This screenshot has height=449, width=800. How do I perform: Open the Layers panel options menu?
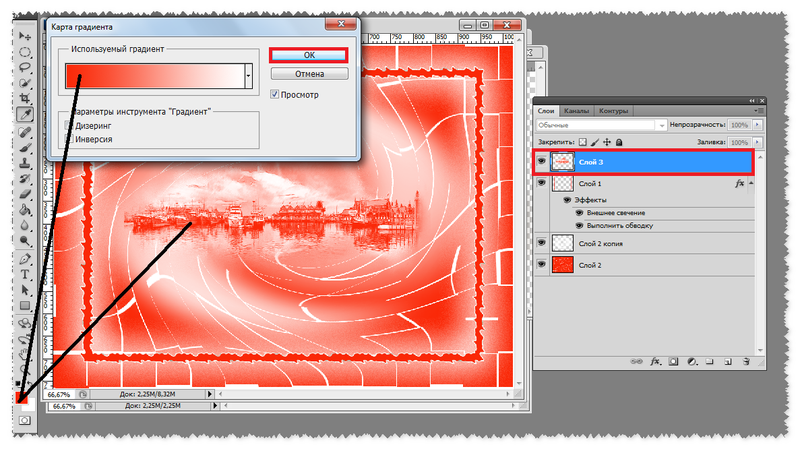tap(759, 111)
